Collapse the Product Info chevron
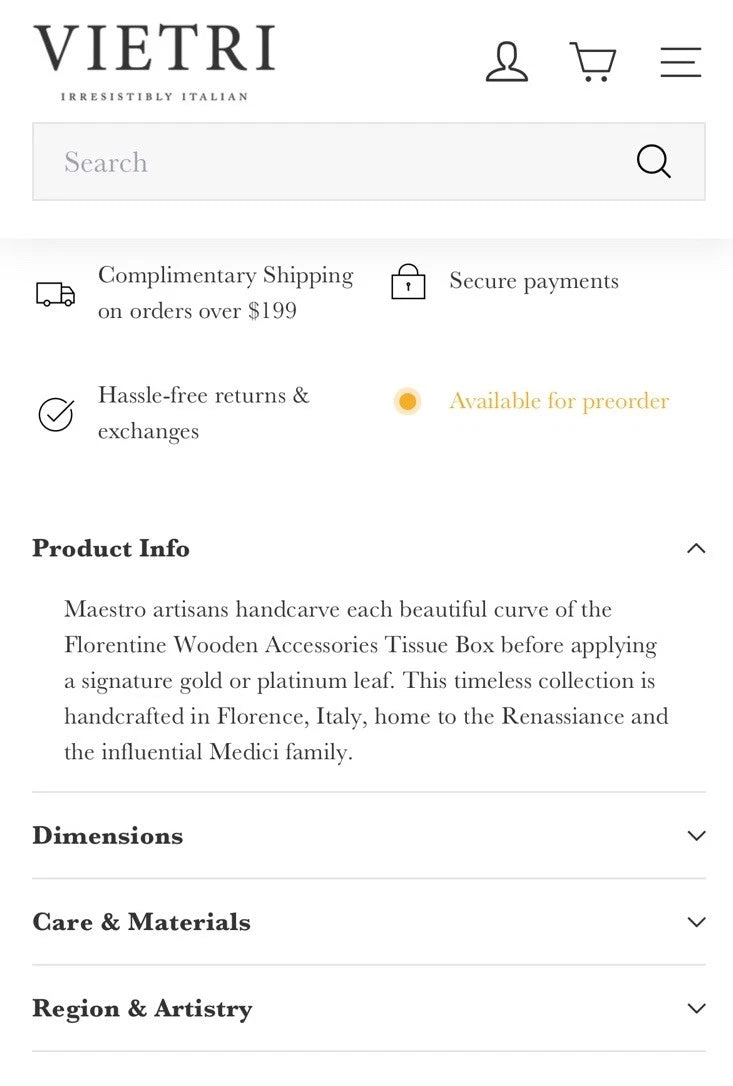 [x=696, y=548]
